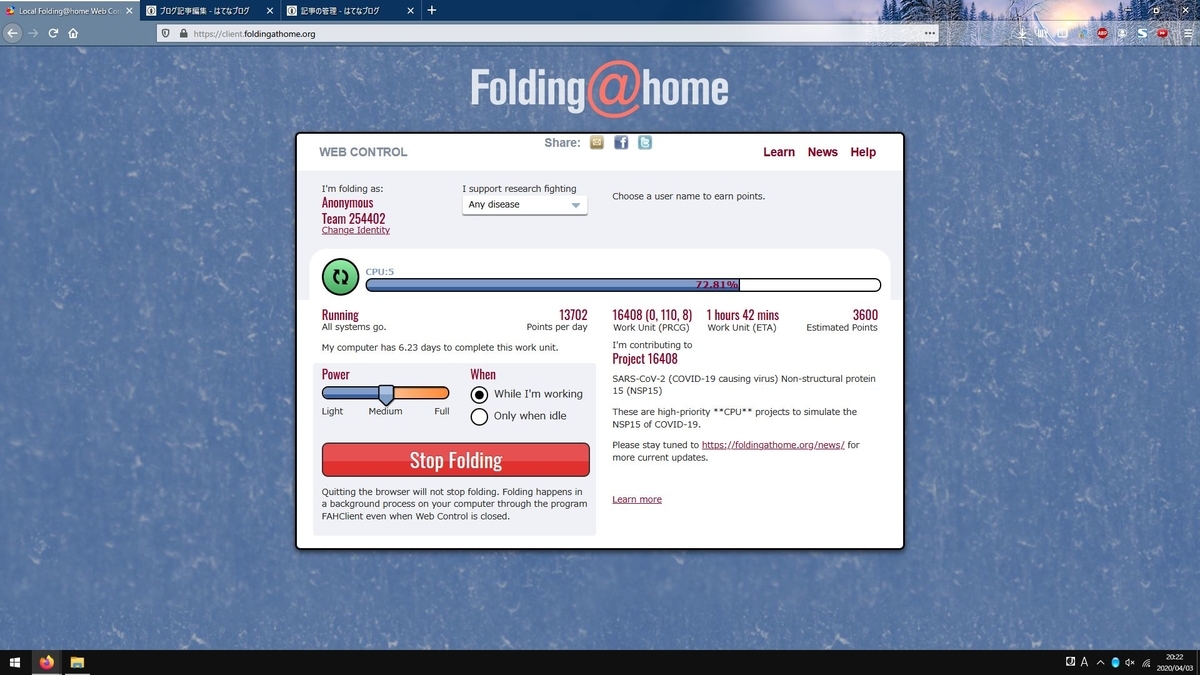This screenshot has height=675, width=1200.
Task: Set power slider to Light
Action: click(x=332, y=412)
